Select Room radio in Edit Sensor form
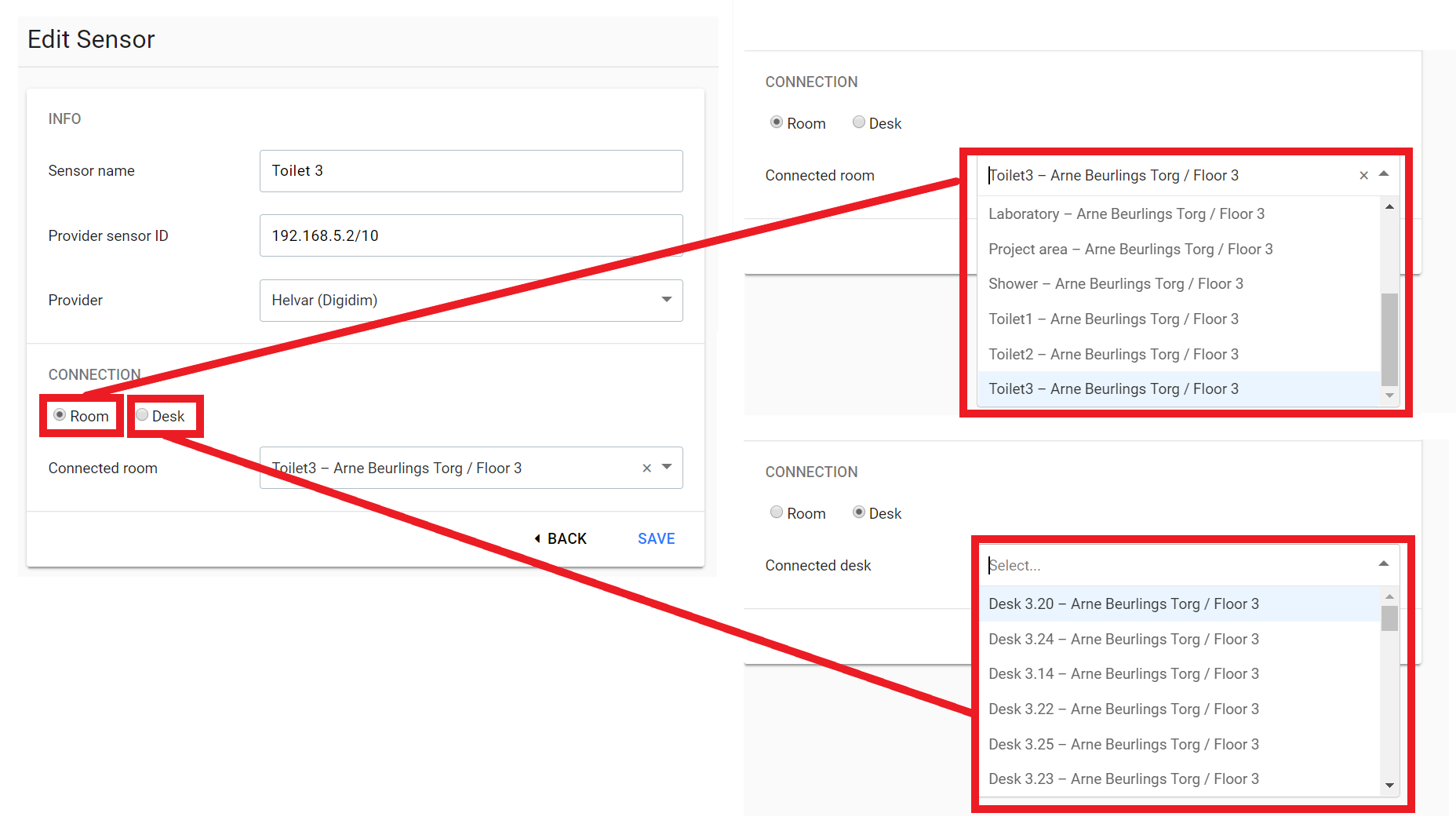1456x835 pixels. click(60, 415)
